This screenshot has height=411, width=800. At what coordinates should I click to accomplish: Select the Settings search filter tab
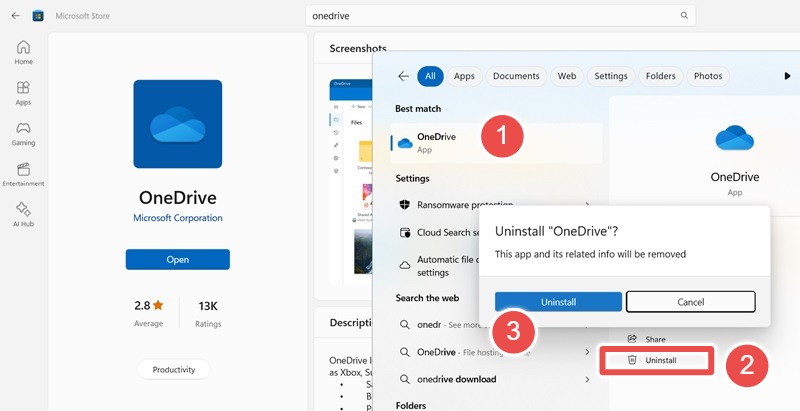point(611,76)
